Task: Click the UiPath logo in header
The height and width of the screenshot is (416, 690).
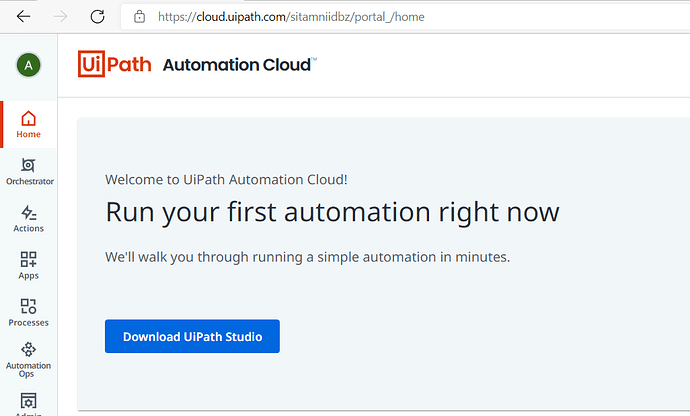Action: click(114, 65)
